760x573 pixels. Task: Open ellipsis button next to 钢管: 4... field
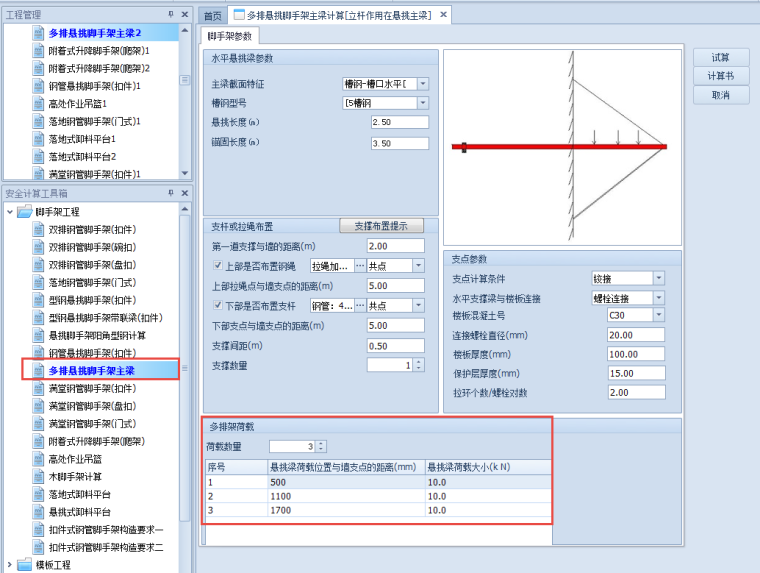click(359, 306)
